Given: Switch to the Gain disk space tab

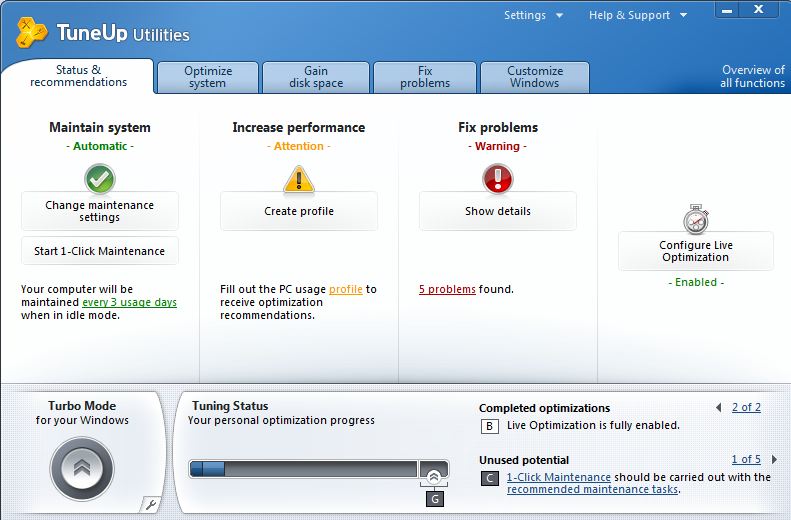Looking at the screenshot, I should [316, 77].
